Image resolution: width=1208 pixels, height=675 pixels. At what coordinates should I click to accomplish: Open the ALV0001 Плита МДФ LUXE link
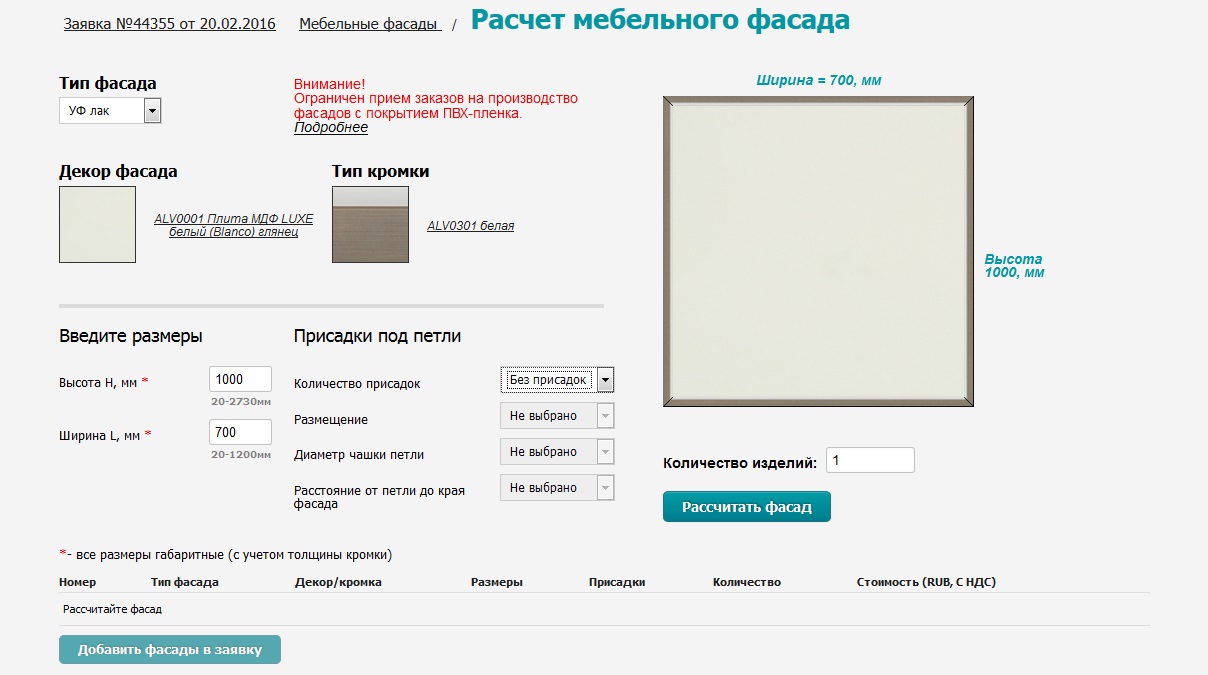(x=233, y=226)
